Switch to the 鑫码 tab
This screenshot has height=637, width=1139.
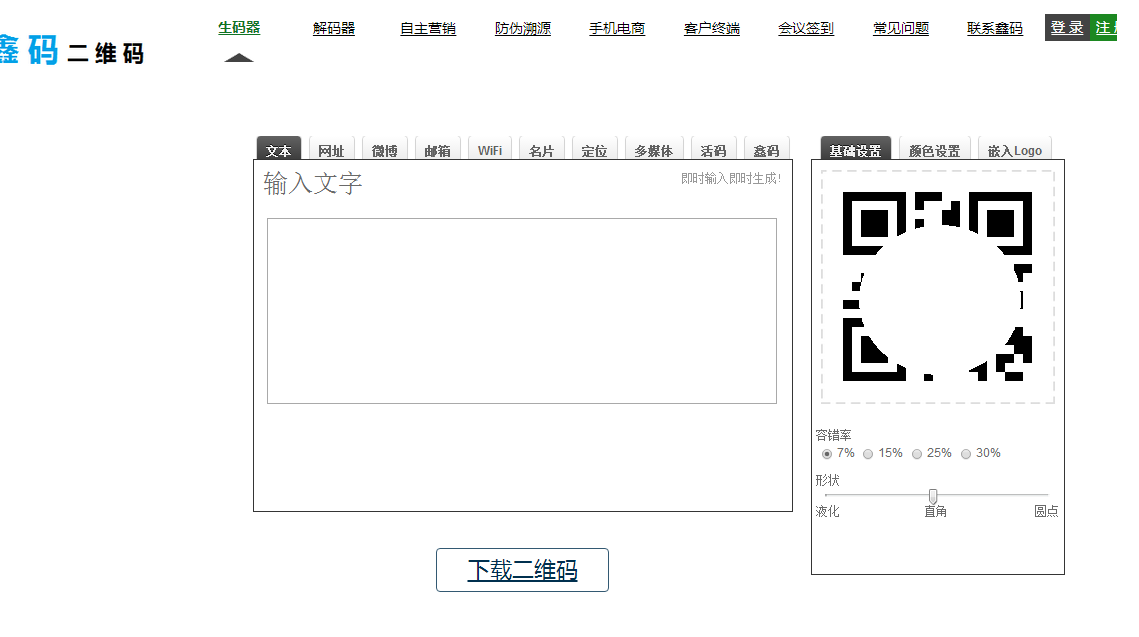point(766,149)
